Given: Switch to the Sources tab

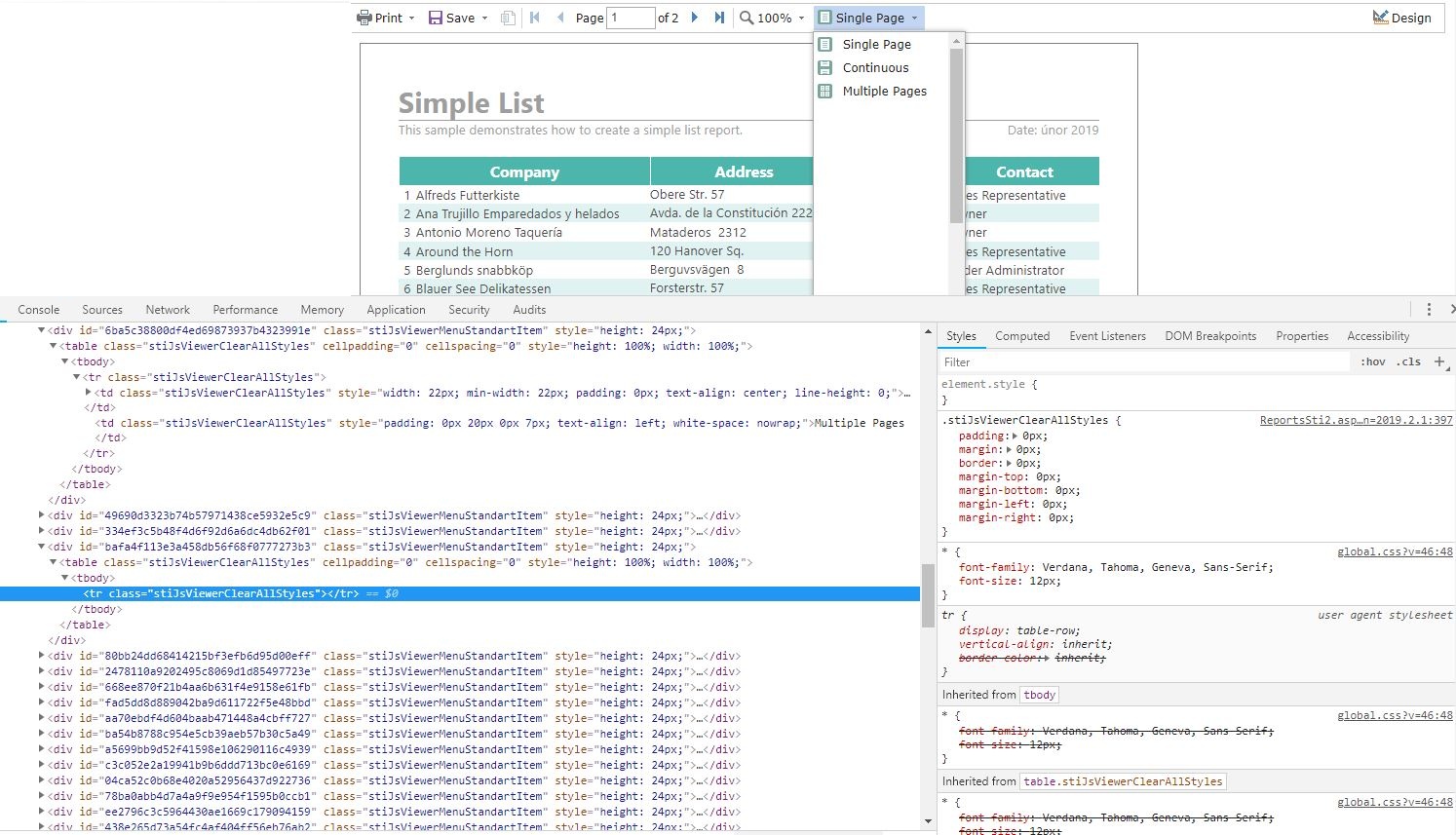Looking at the screenshot, I should click(x=102, y=310).
